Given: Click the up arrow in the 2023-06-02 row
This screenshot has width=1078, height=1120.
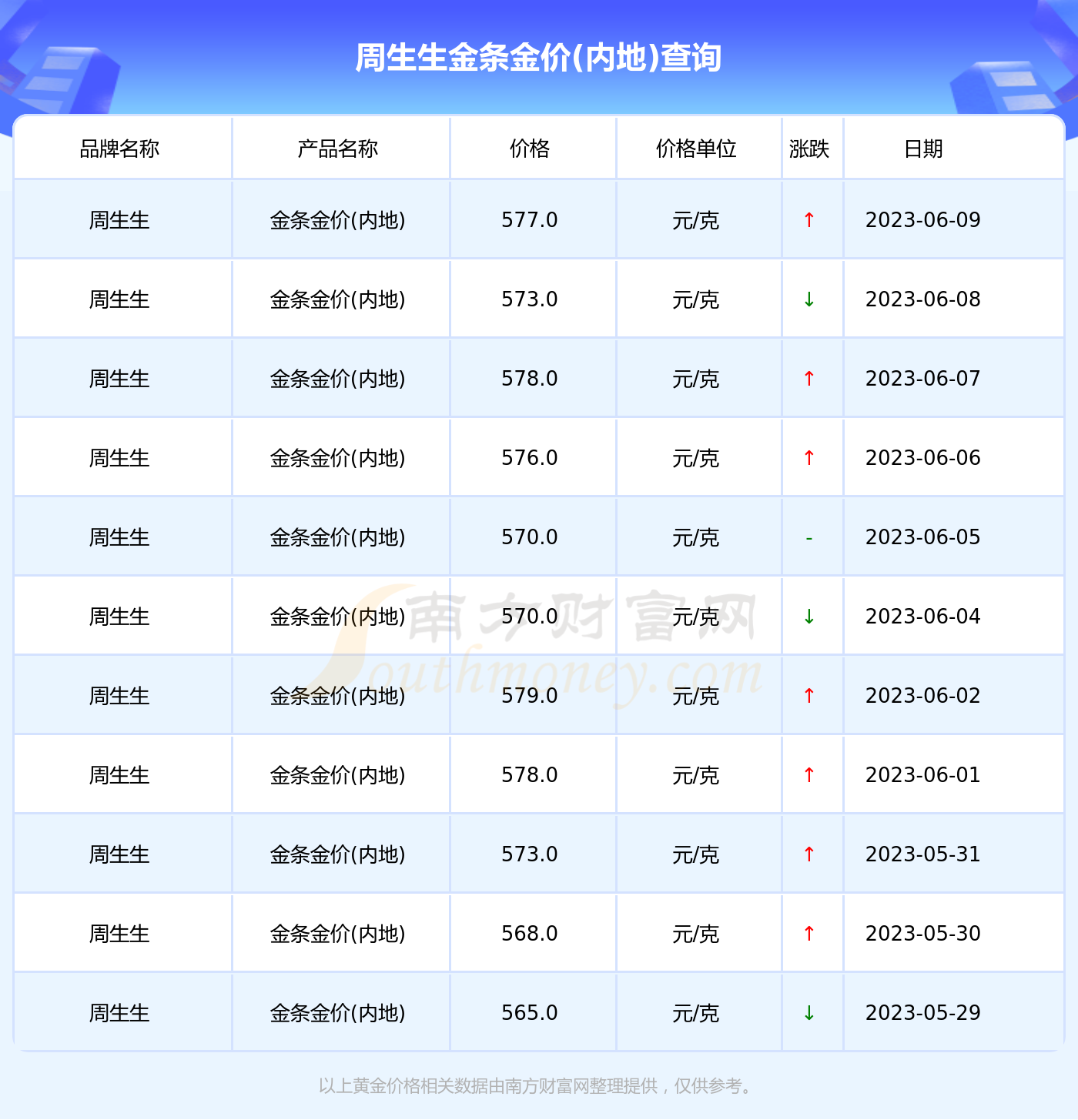Looking at the screenshot, I should pos(808,696).
